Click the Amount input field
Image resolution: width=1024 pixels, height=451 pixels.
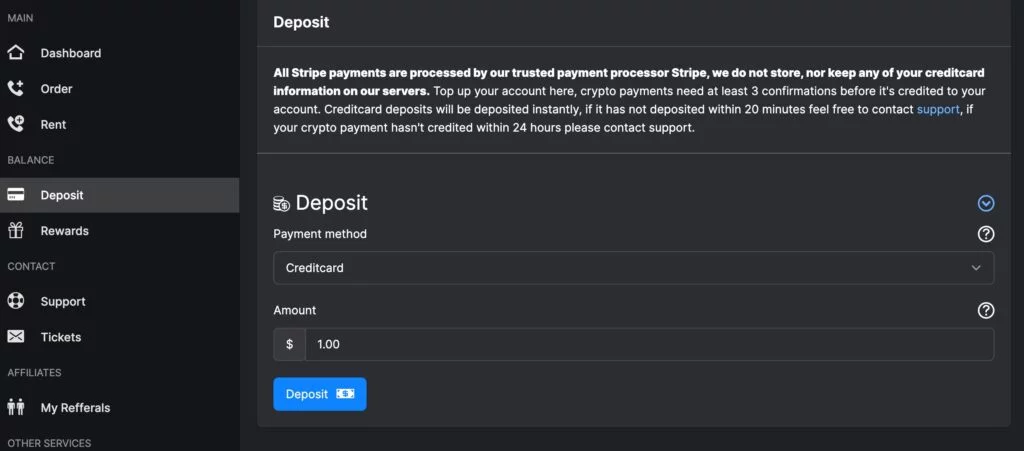[x=649, y=344]
